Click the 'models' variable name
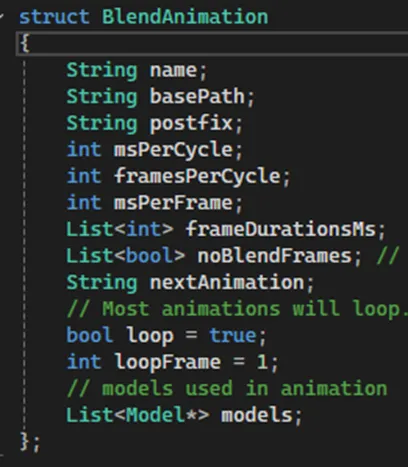408x467 pixels. (x=257, y=415)
